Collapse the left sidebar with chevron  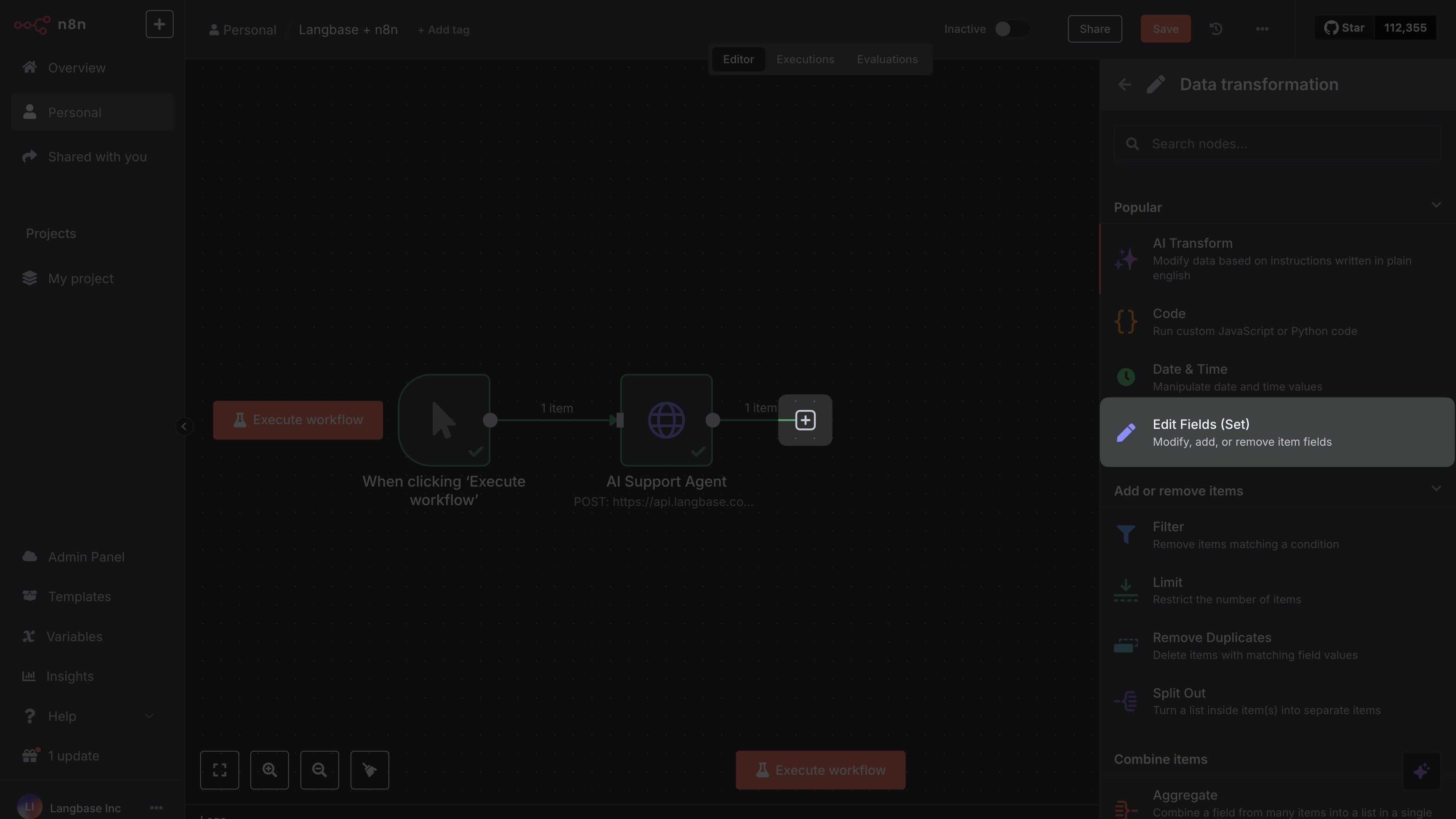(184, 426)
